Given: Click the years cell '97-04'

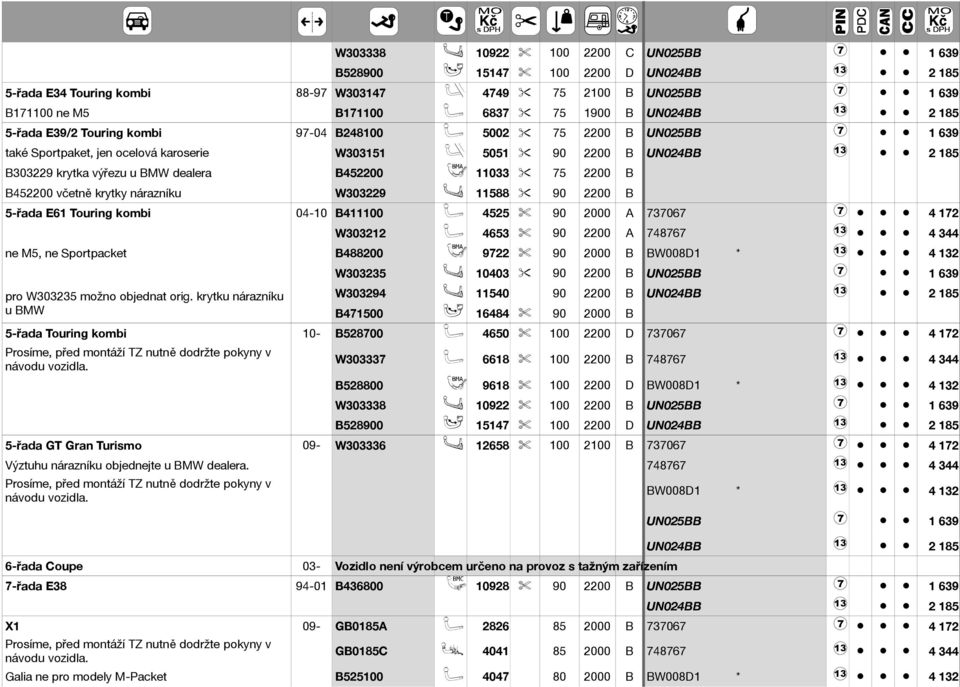Looking at the screenshot, I should (x=311, y=133).
